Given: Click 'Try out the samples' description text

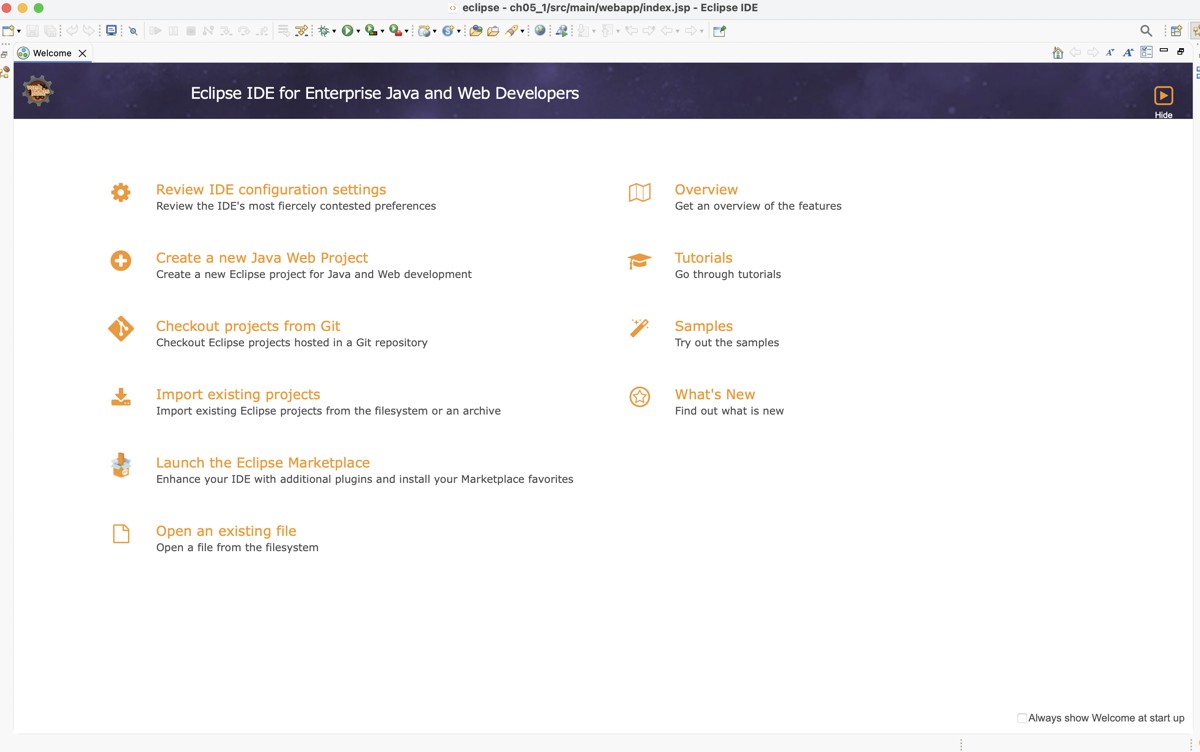Looking at the screenshot, I should [x=727, y=342].
